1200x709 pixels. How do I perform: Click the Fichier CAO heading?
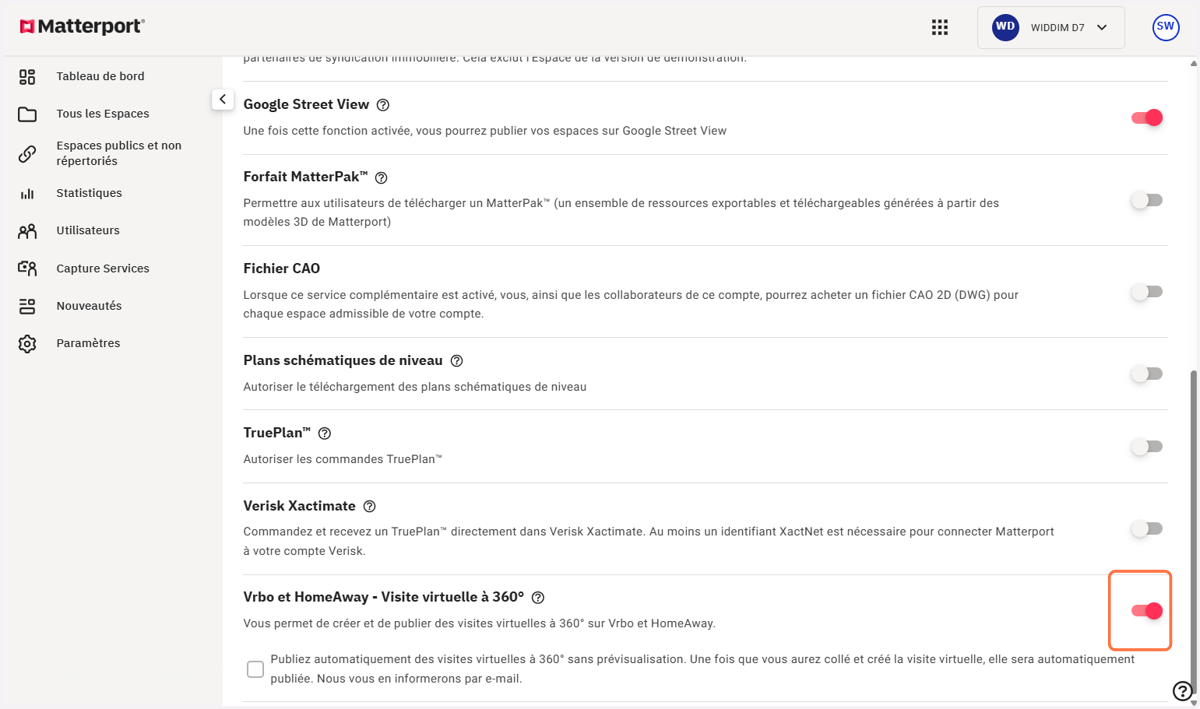[281, 269]
